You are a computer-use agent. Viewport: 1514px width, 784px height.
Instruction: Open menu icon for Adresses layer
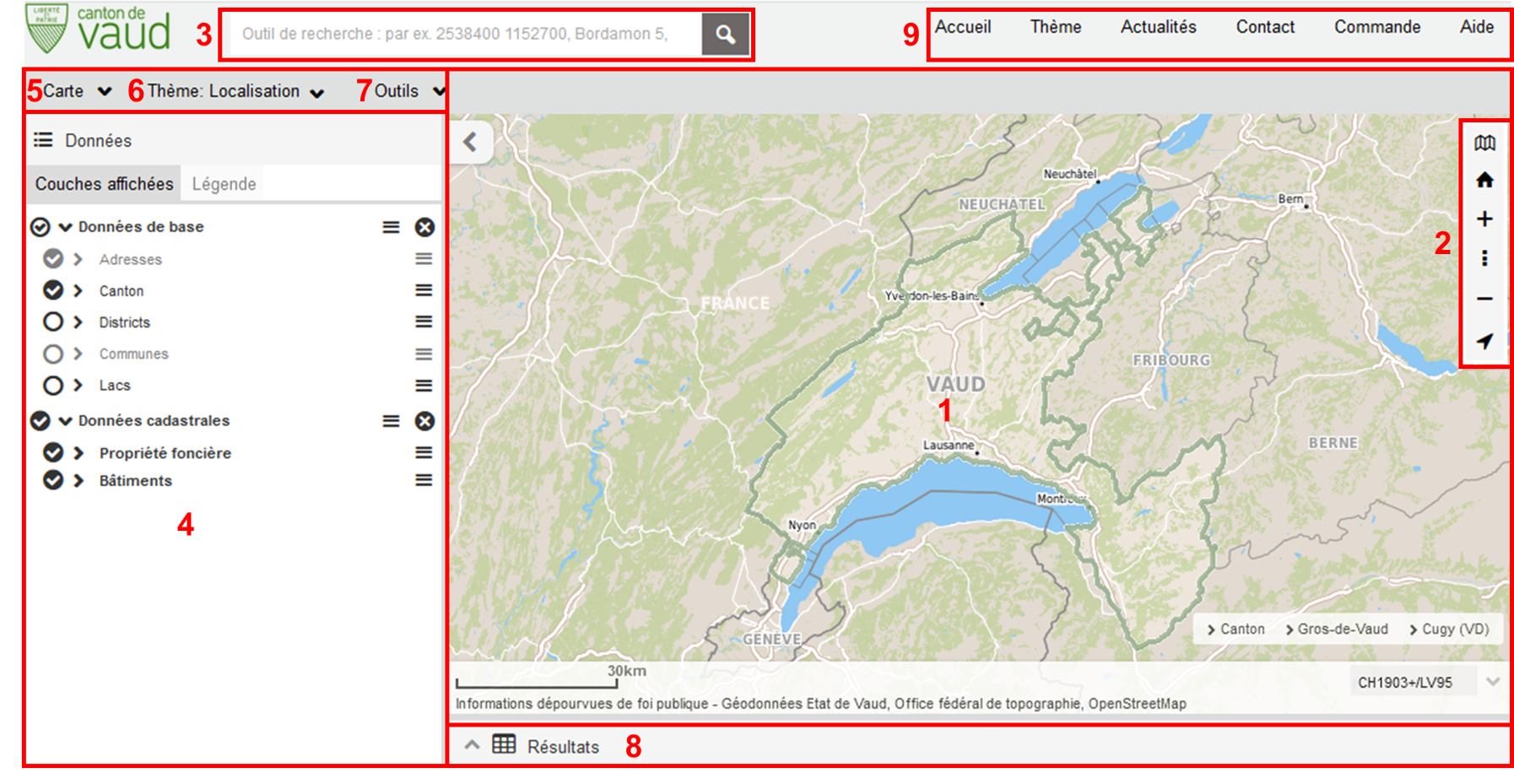[424, 259]
